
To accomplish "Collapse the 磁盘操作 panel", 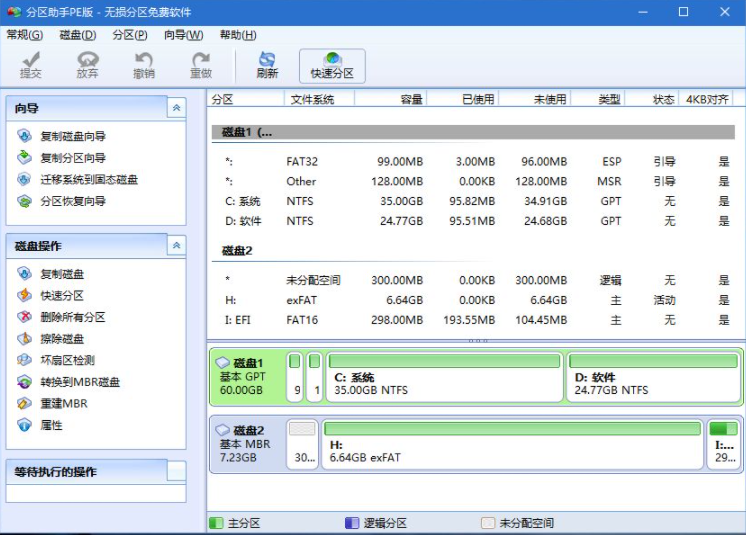I will [x=176, y=246].
